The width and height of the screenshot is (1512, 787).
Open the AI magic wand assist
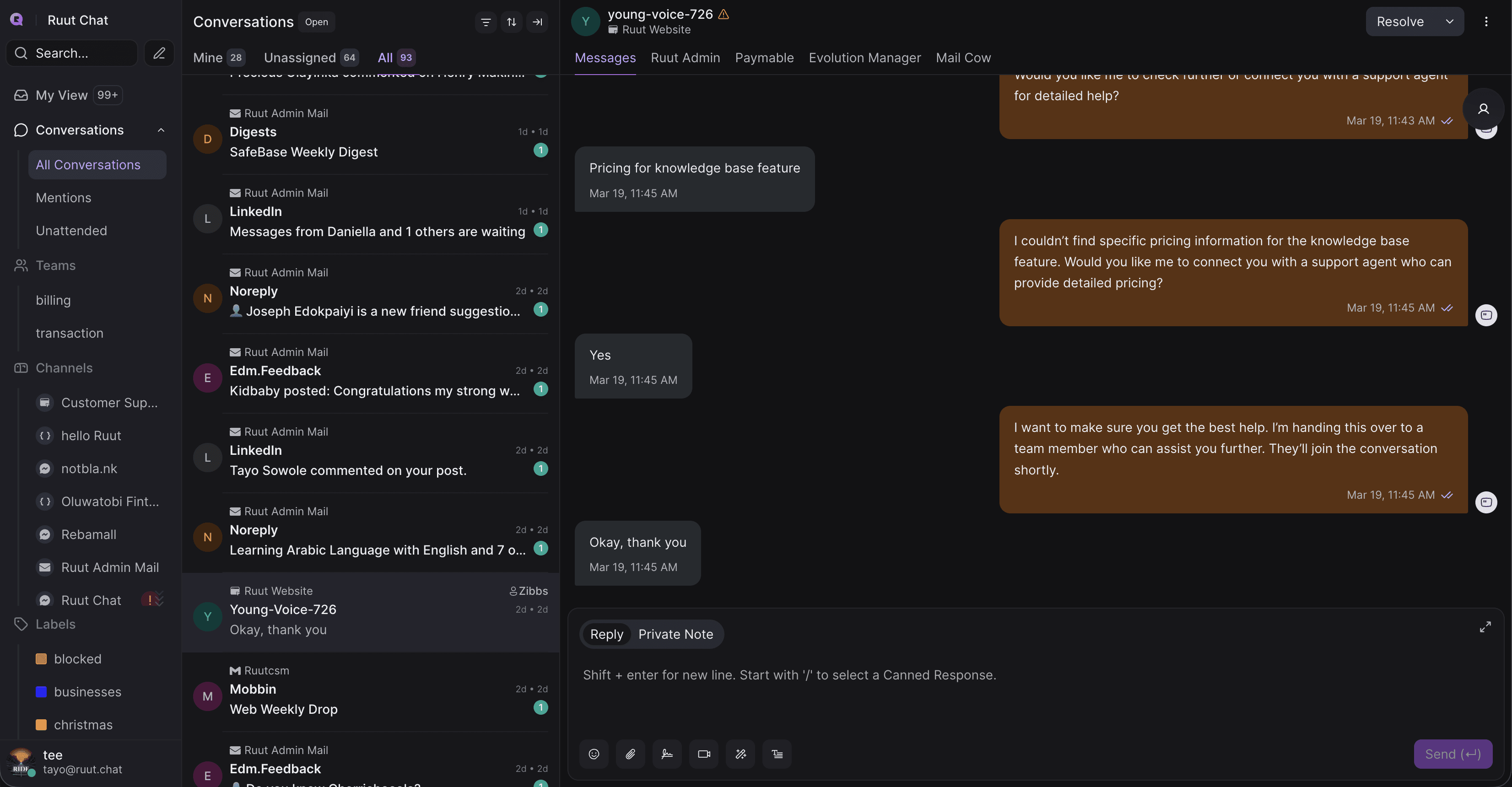[x=740, y=754]
